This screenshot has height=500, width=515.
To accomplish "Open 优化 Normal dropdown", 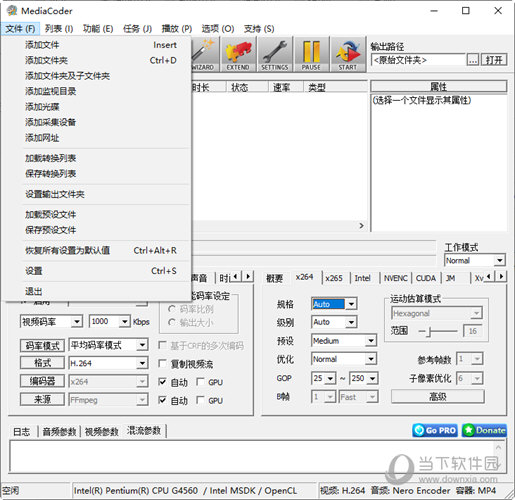I will click(x=370, y=359).
